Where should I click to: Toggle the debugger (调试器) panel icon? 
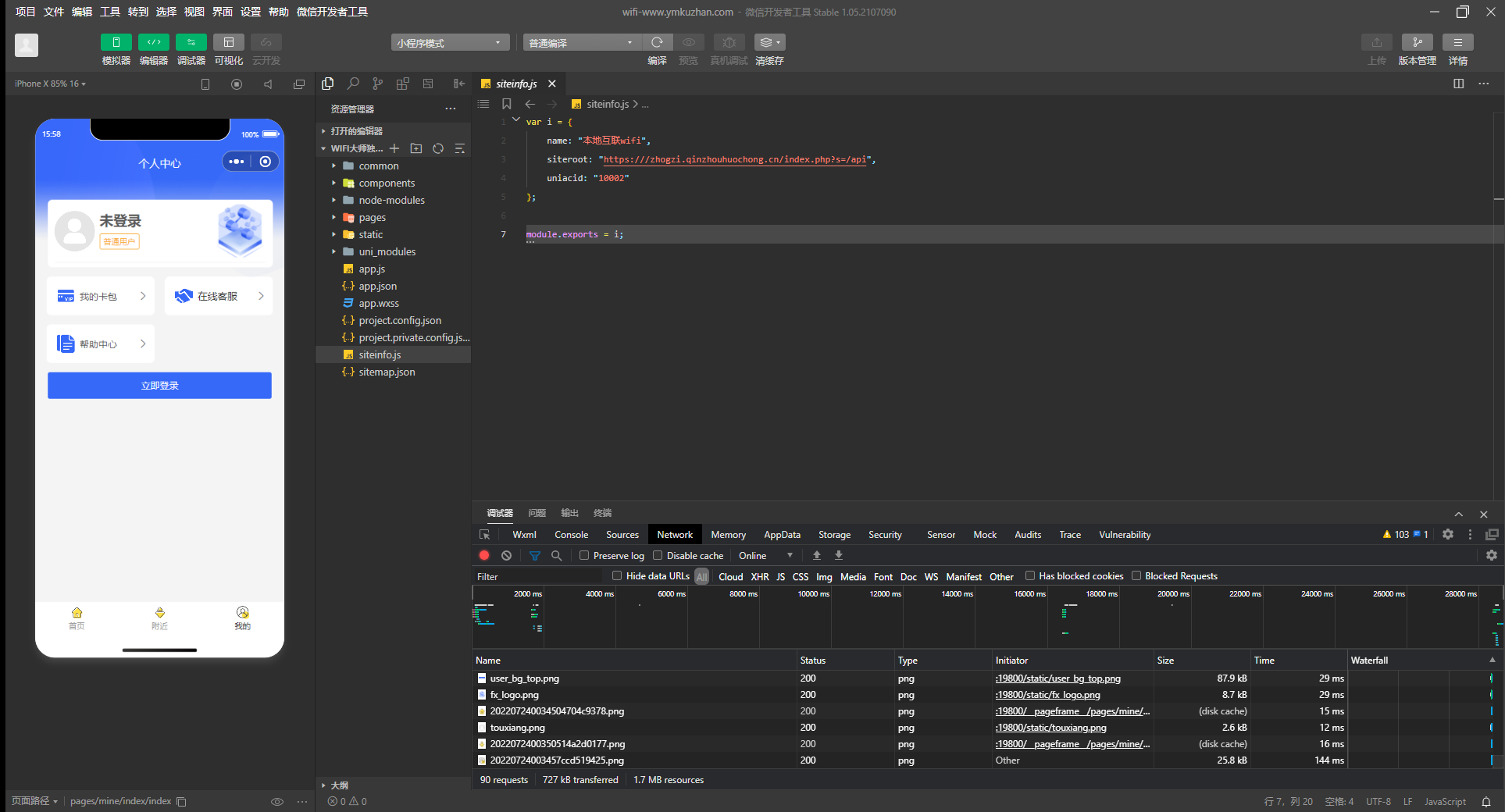point(191,42)
